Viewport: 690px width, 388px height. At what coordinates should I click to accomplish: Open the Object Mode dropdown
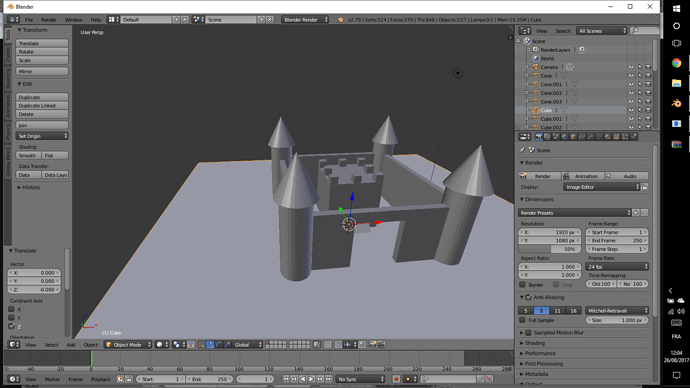tap(128, 344)
